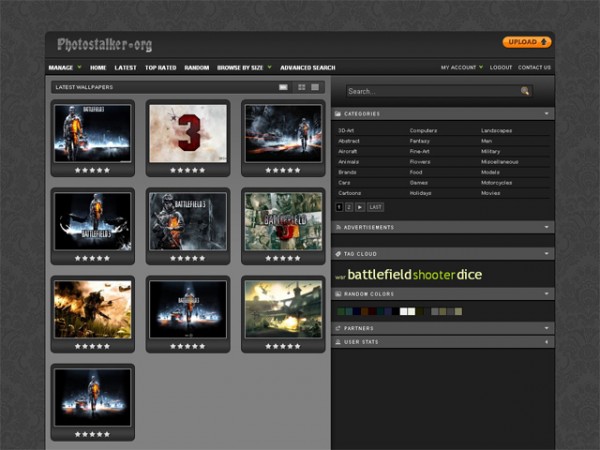Go to next categories page arrow

360,206
